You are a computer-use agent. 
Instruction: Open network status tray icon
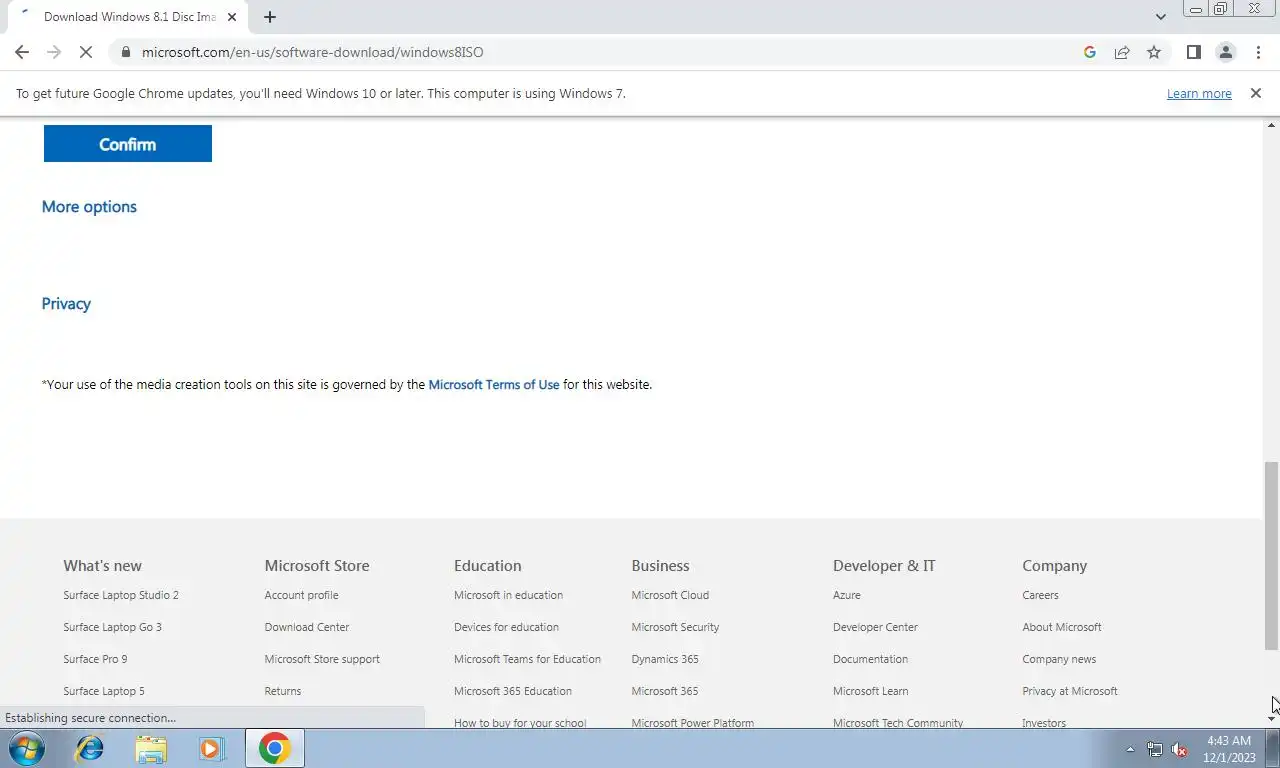point(1154,749)
